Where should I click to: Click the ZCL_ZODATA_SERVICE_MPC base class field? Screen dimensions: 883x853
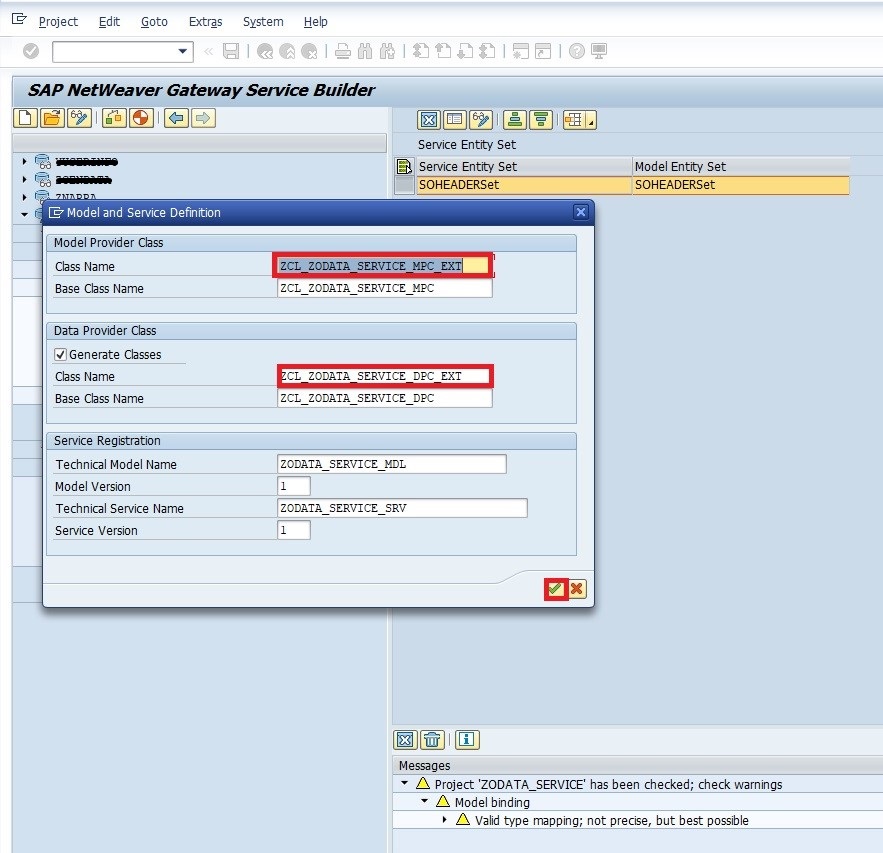pos(384,288)
